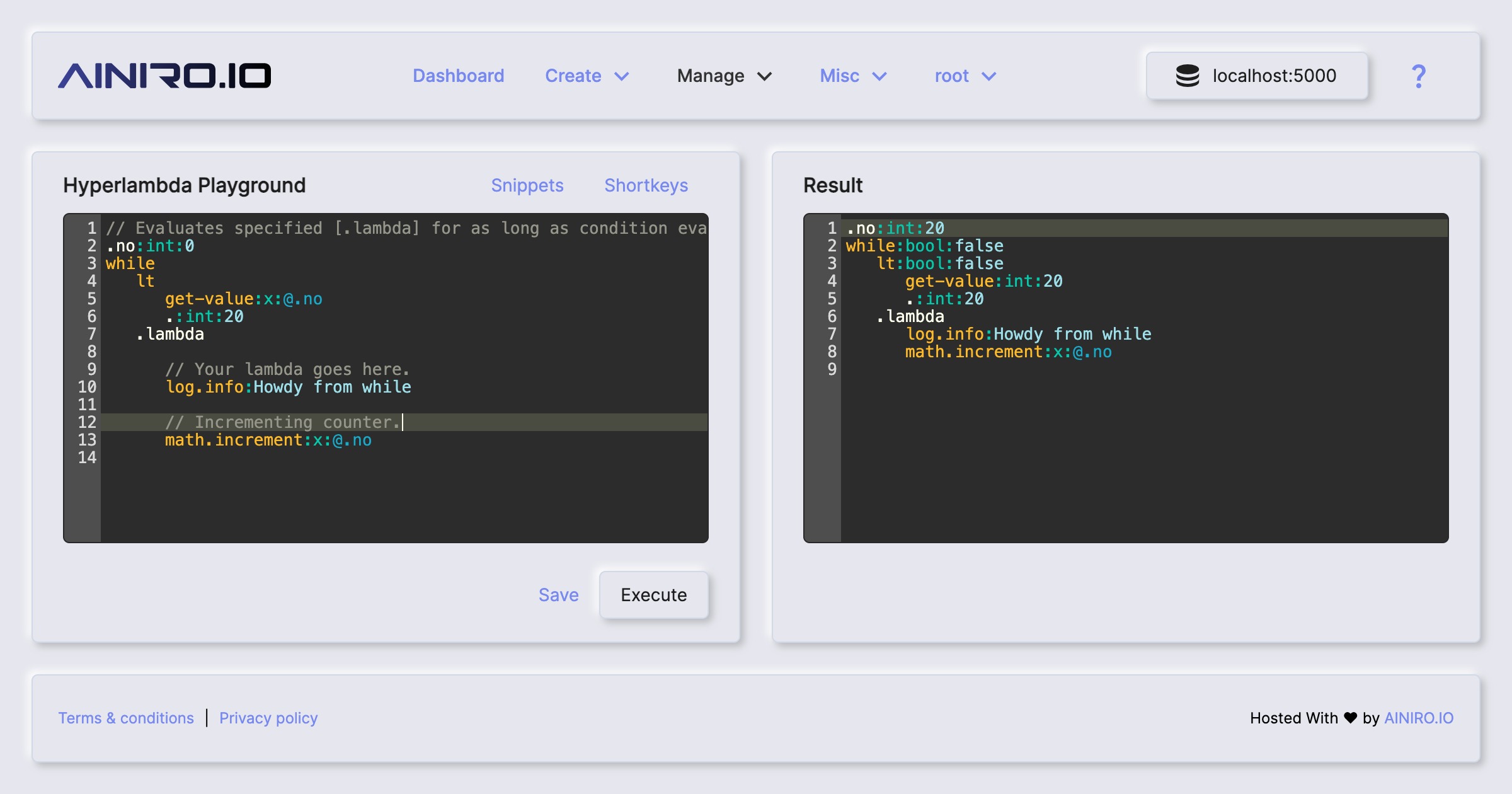
Task: Click the Save button for current snippet
Action: [x=559, y=594]
